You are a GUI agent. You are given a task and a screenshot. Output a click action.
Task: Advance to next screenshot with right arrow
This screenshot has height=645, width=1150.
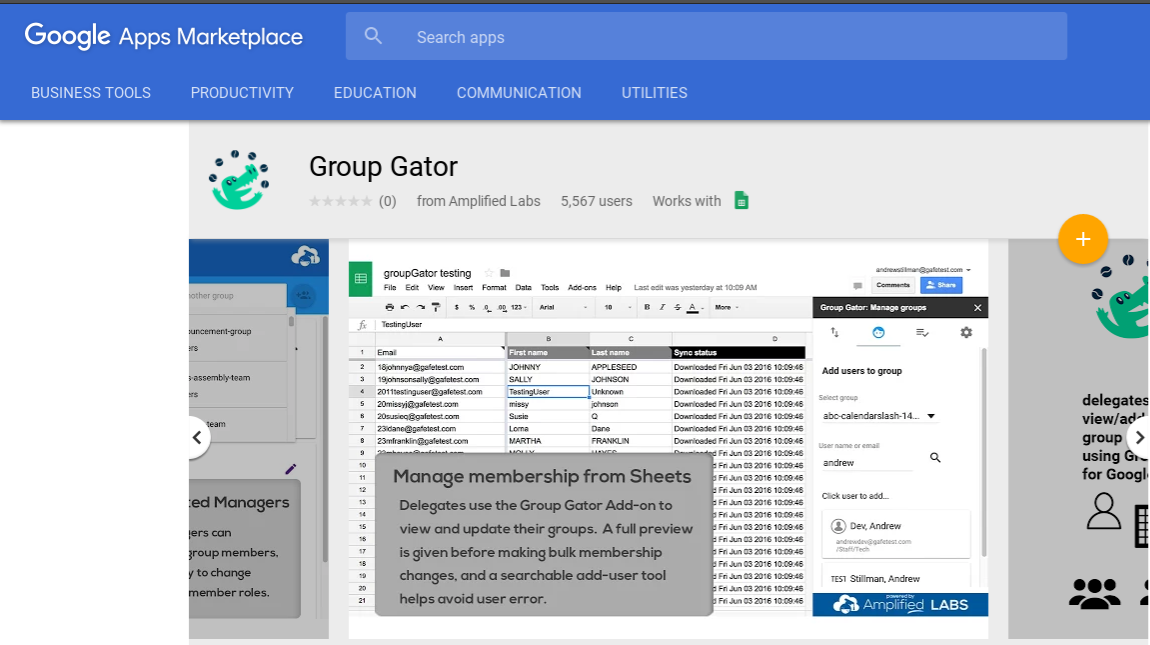pos(1138,438)
